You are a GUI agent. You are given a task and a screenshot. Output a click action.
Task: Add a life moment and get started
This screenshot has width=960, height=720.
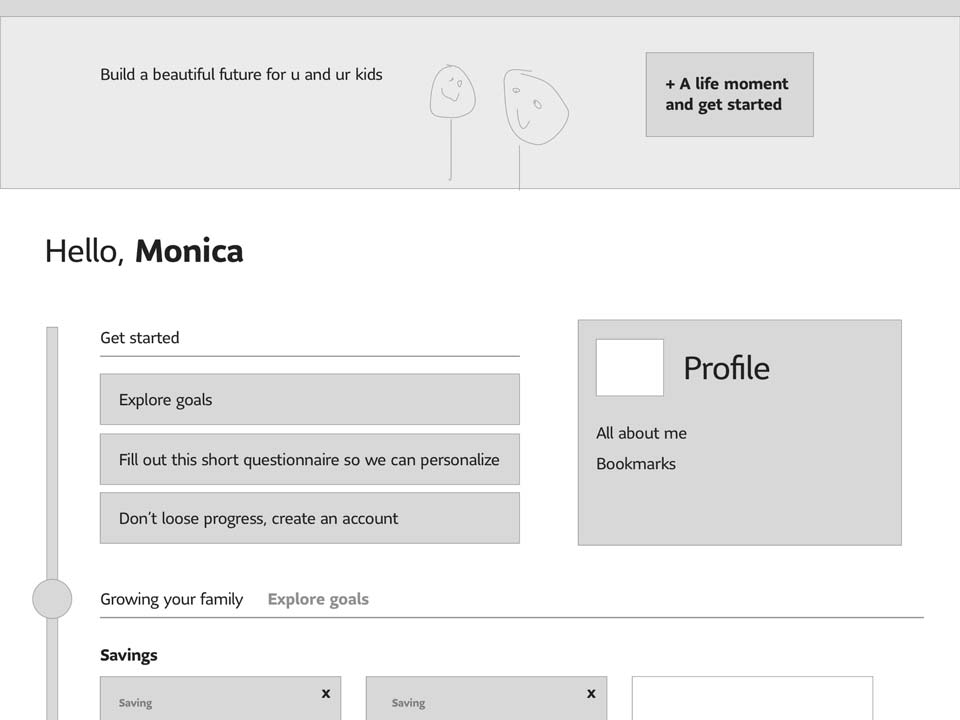[729, 94]
